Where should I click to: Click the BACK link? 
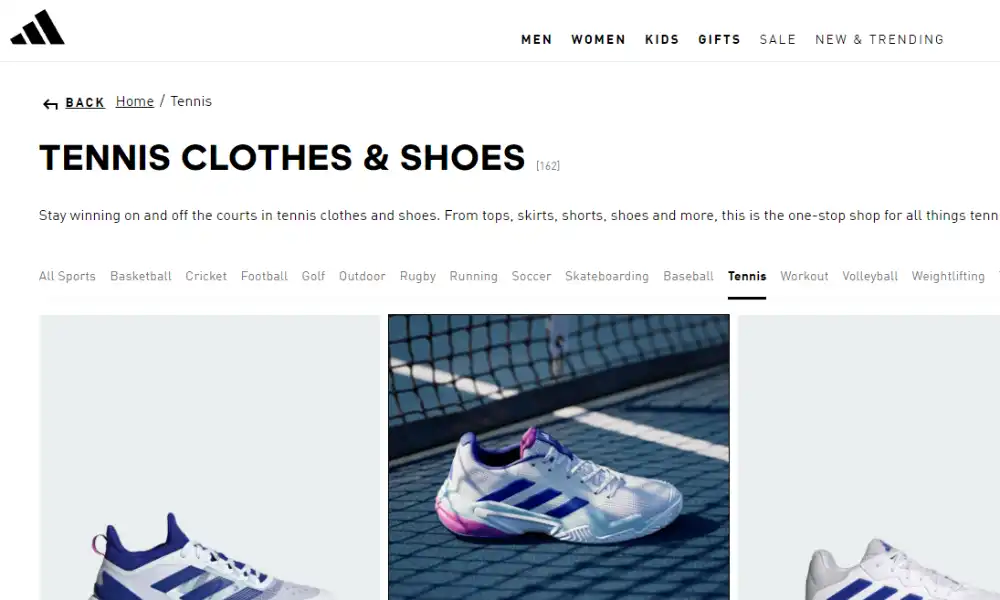85,103
